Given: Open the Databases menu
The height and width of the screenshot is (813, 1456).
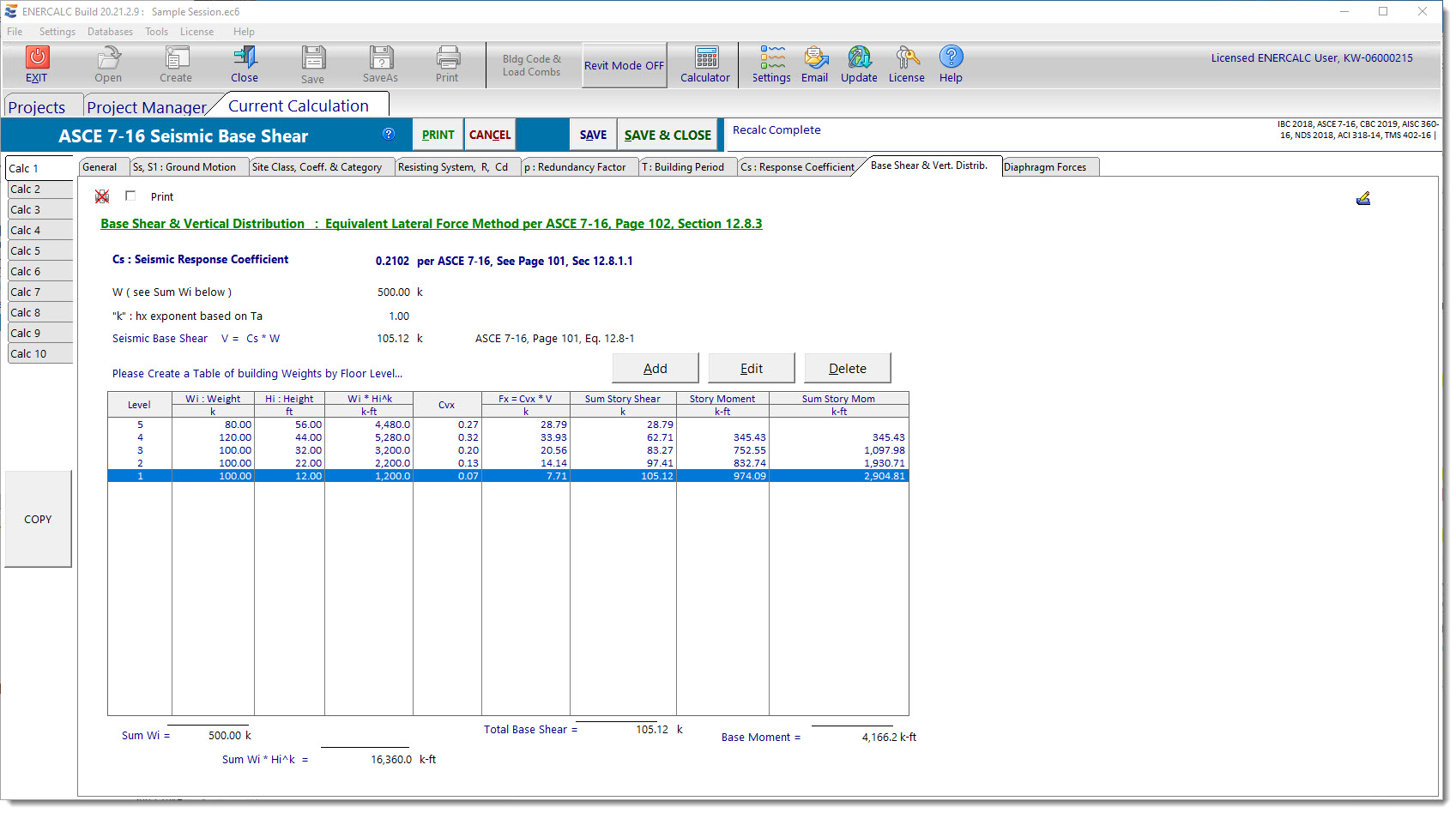Looking at the screenshot, I should (110, 32).
